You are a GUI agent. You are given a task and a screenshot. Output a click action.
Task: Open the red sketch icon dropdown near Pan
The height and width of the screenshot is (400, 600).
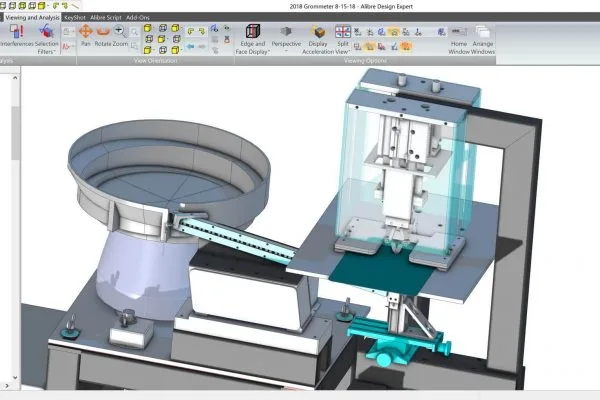pos(73,46)
